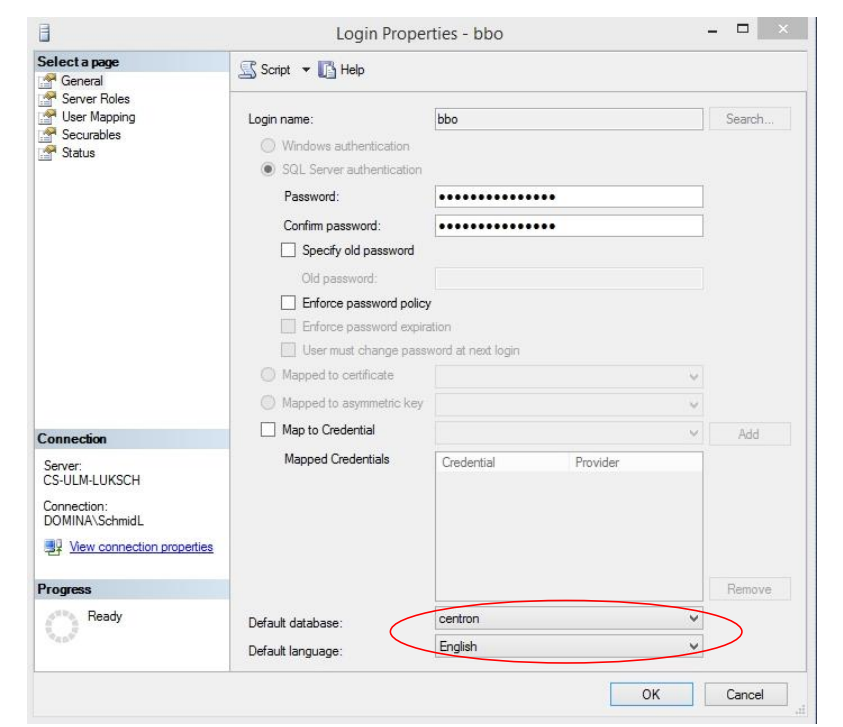Expand the Default database dropdown
This screenshot has height=727, width=843.
[694, 619]
